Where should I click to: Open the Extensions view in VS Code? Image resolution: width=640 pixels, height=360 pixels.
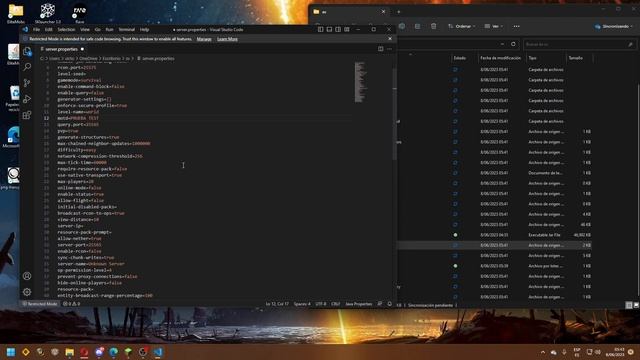point(27,115)
